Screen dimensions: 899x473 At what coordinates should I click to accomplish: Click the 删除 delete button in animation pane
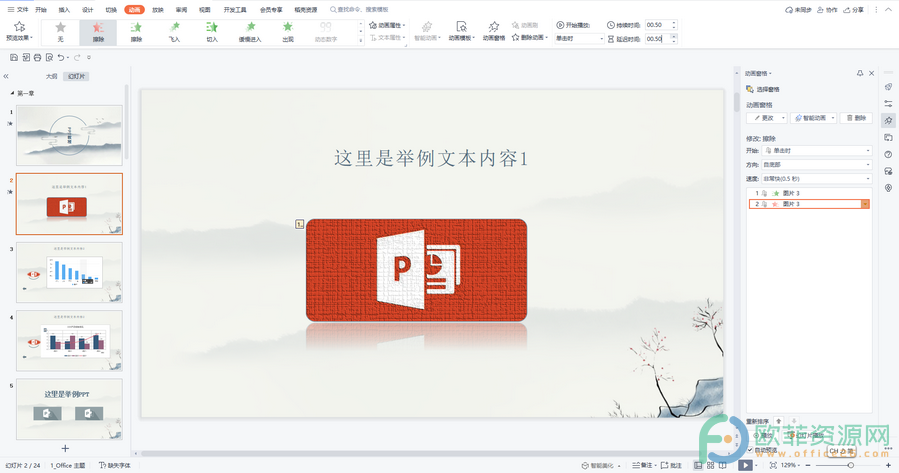click(x=857, y=118)
